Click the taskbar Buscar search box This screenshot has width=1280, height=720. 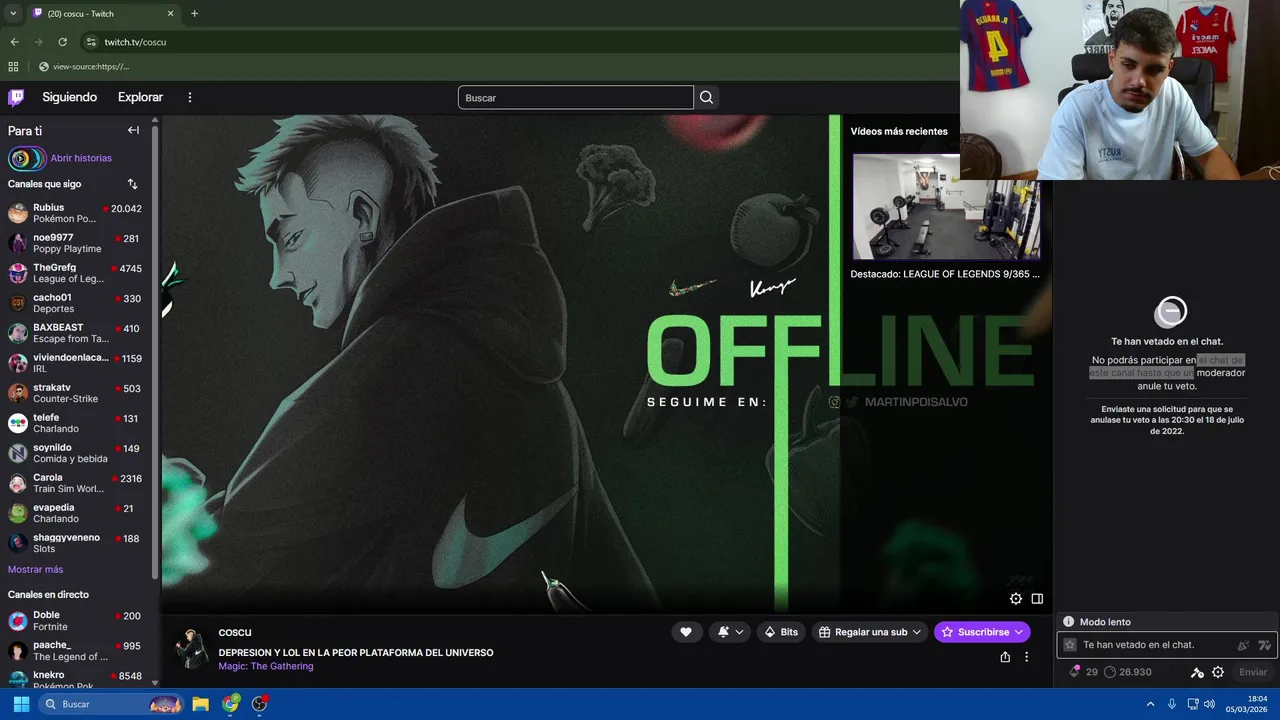pyautogui.click(x=111, y=704)
